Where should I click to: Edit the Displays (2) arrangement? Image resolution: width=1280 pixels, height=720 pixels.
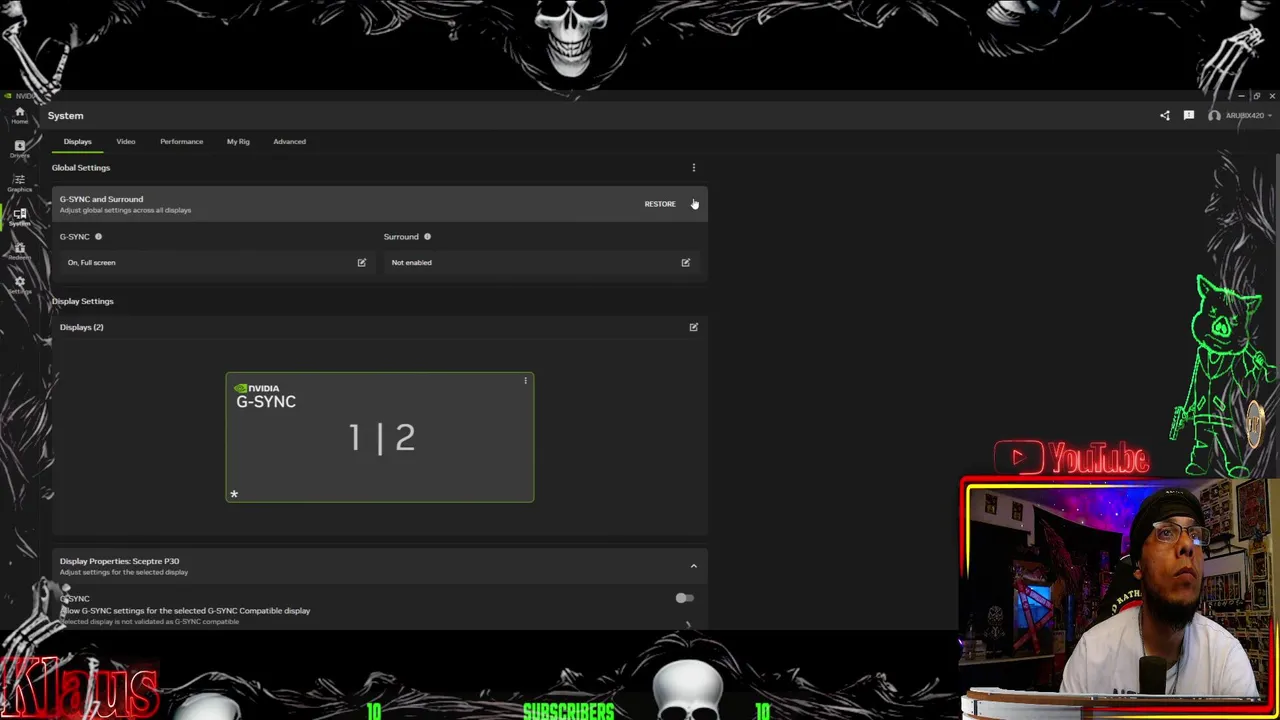point(694,327)
